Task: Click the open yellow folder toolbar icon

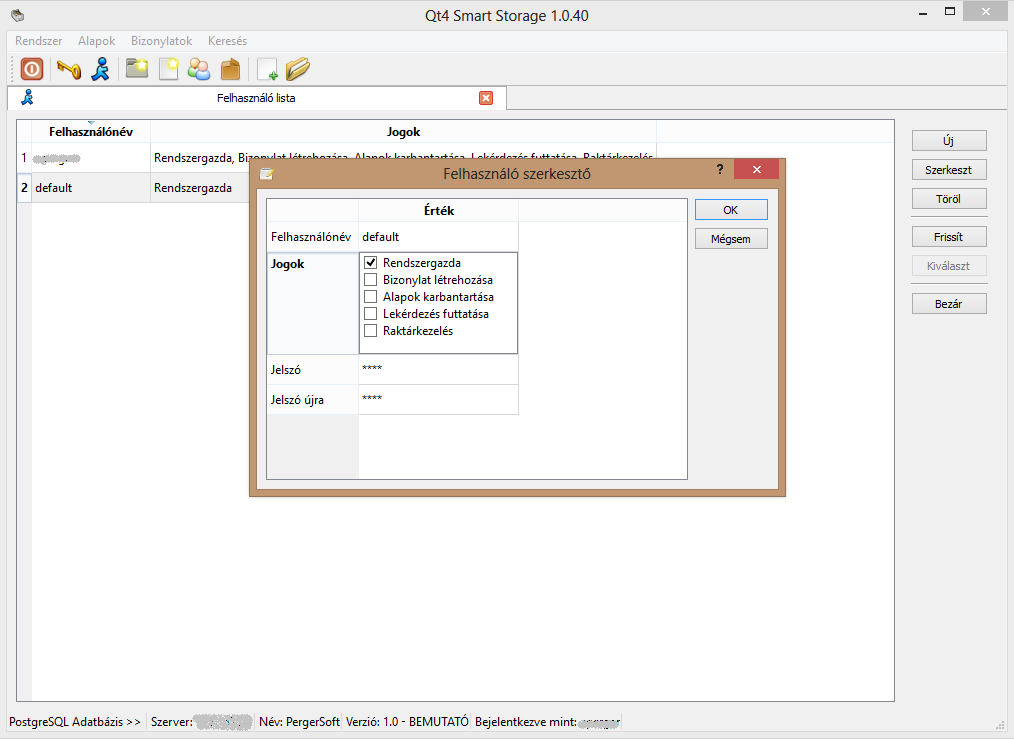Action: pos(298,69)
